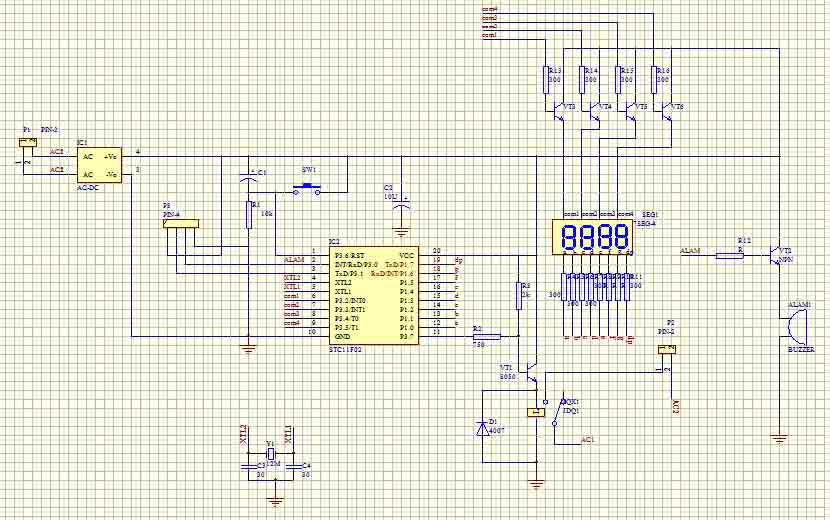Select the SW1 pushbutton switch
The width and height of the screenshot is (830, 520).
[307, 189]
